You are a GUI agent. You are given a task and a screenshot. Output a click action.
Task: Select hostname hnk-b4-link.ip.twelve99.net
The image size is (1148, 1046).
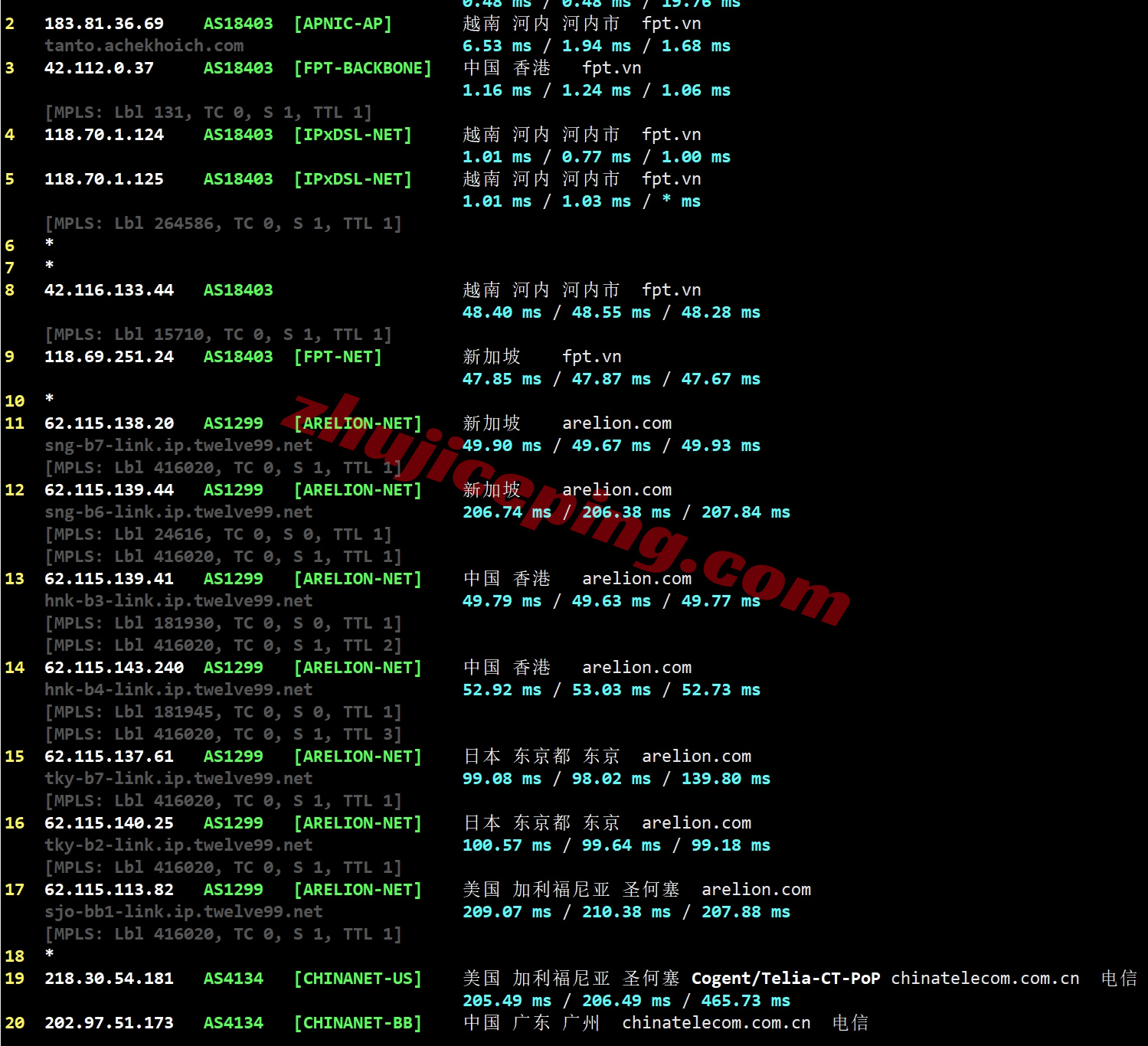178,690
